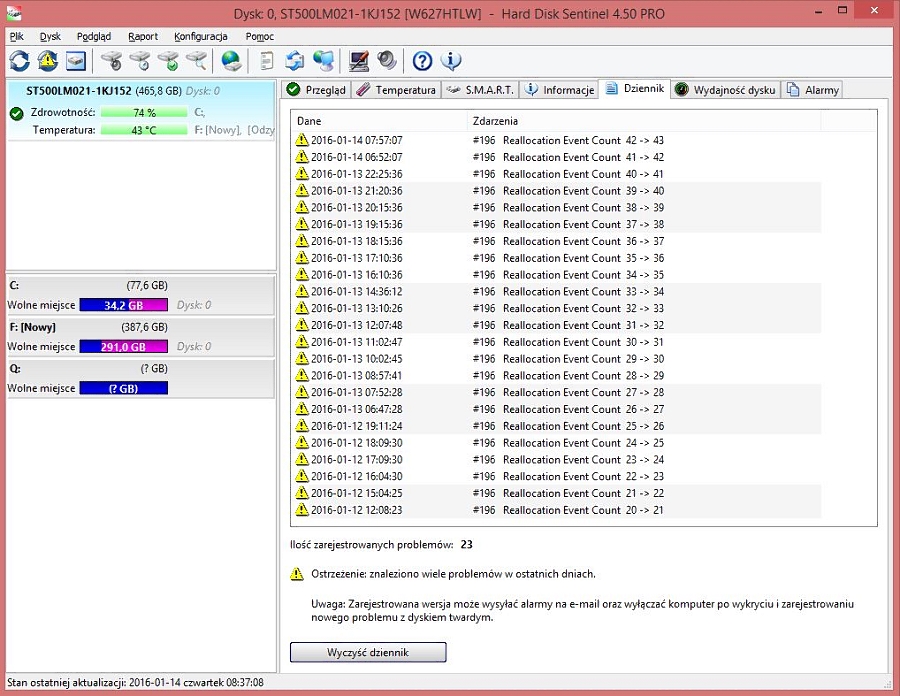The width and height of the screenshot is (900, 696).
Task: Select log entry dated 2016-01-13 22:25:36
Action: coord(557,174)
